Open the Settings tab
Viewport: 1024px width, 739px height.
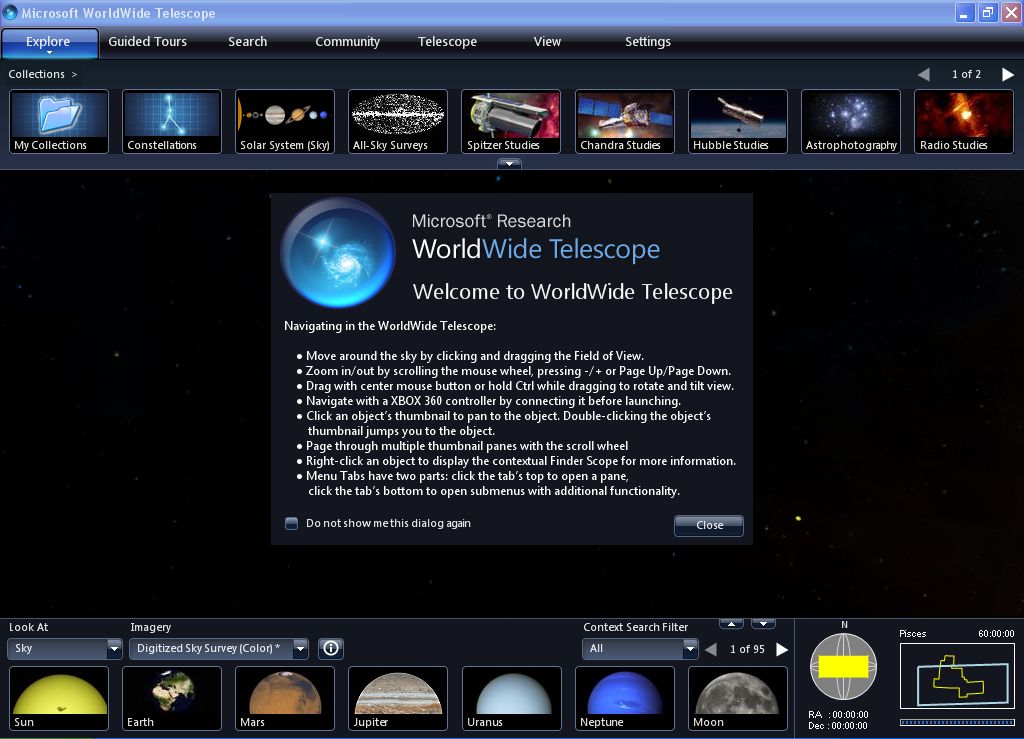click(x=648, y=41)
